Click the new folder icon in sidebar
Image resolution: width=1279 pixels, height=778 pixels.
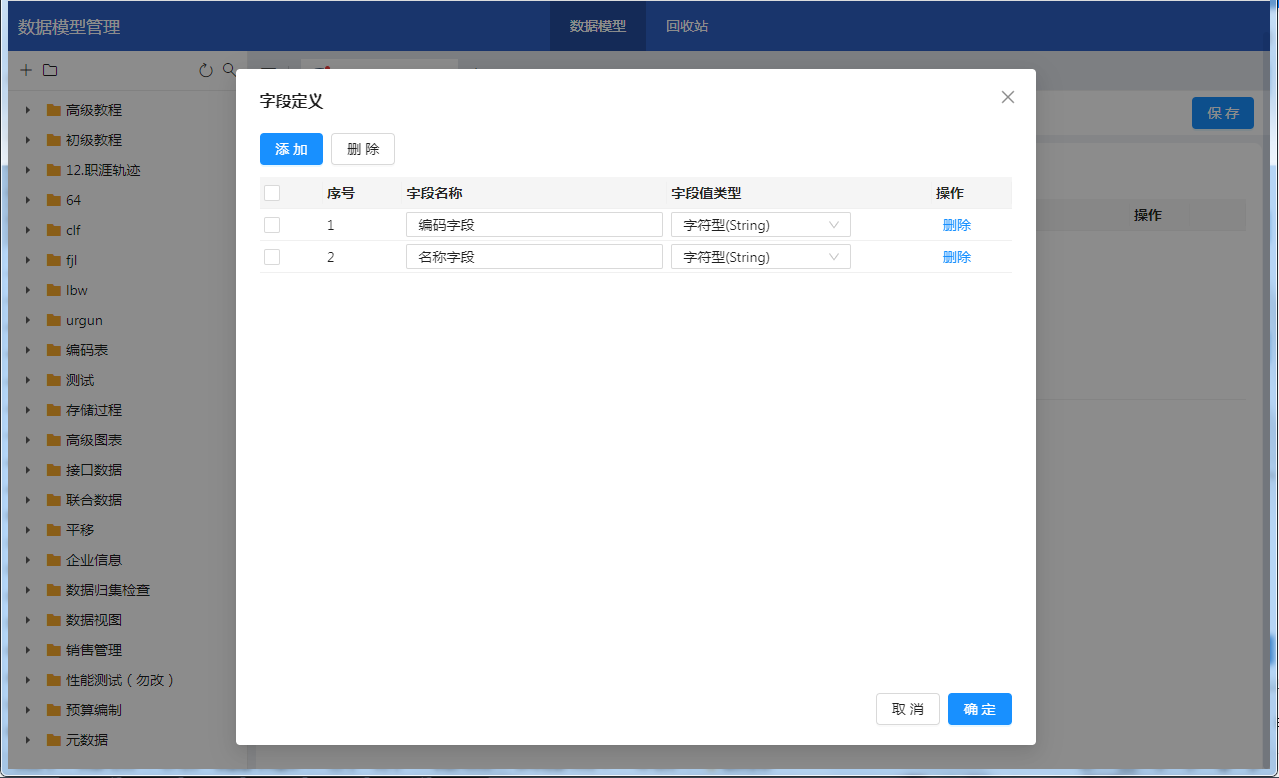point(50,70)
